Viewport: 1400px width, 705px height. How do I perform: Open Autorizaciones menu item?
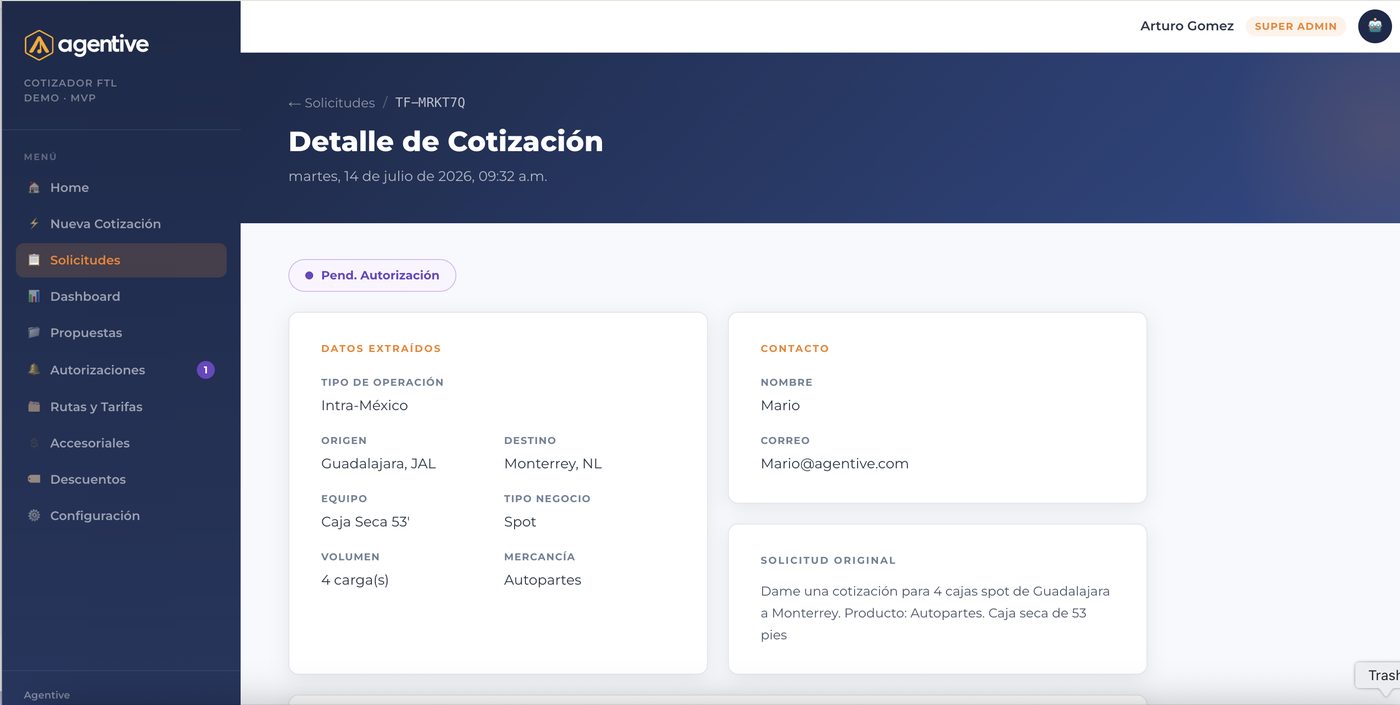pyautogui.click(x=121, y=370)
